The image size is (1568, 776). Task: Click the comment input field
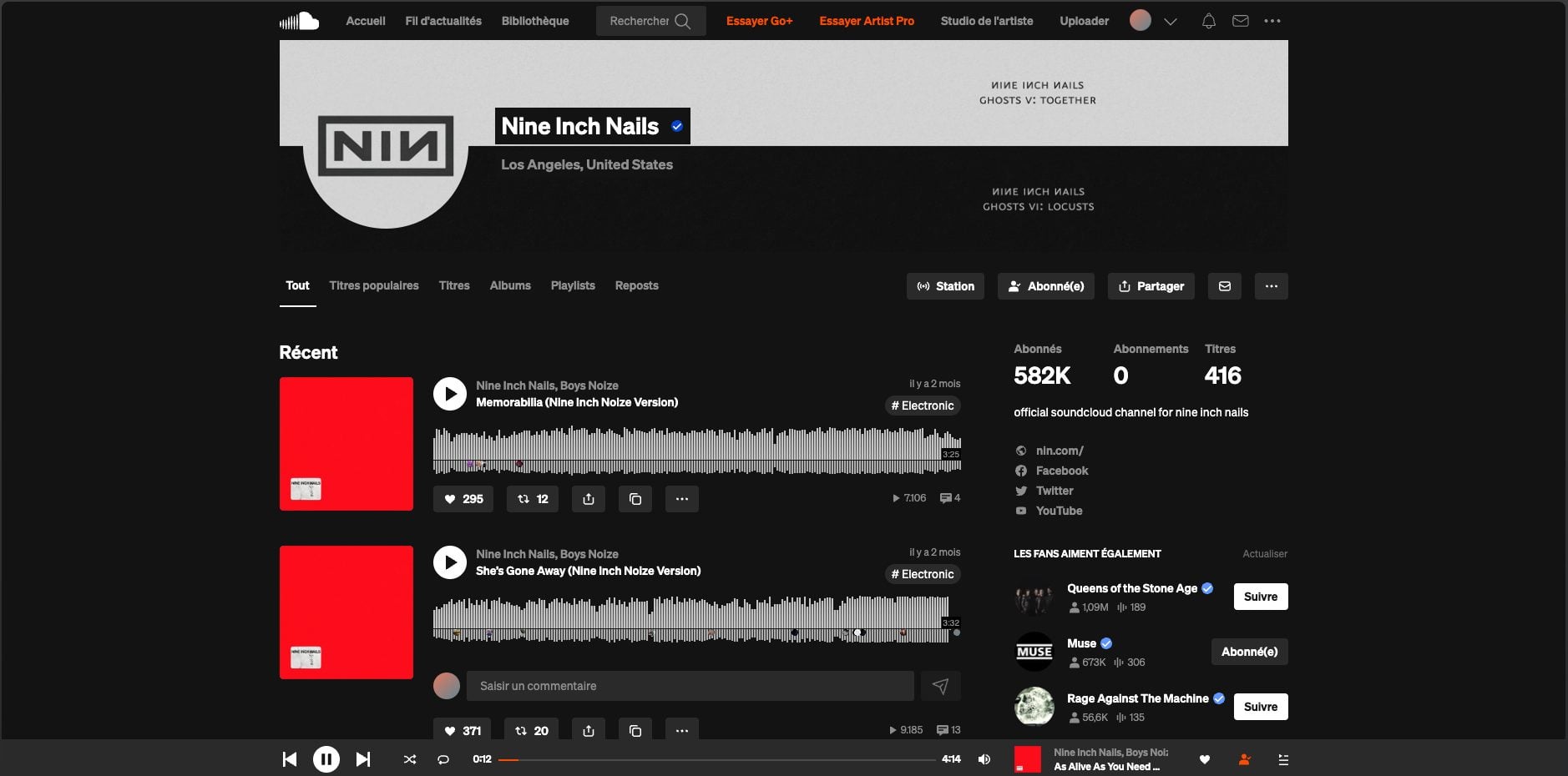[x=690, y=686]
